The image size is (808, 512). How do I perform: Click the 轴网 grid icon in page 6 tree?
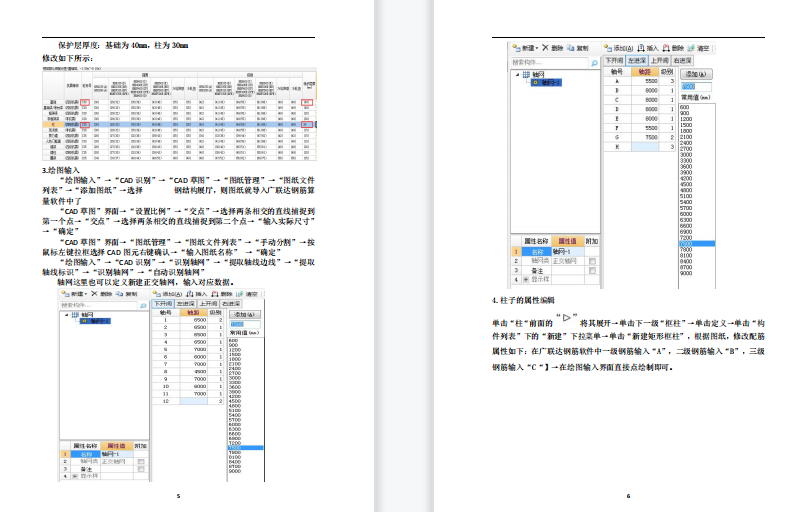point(526,75)
